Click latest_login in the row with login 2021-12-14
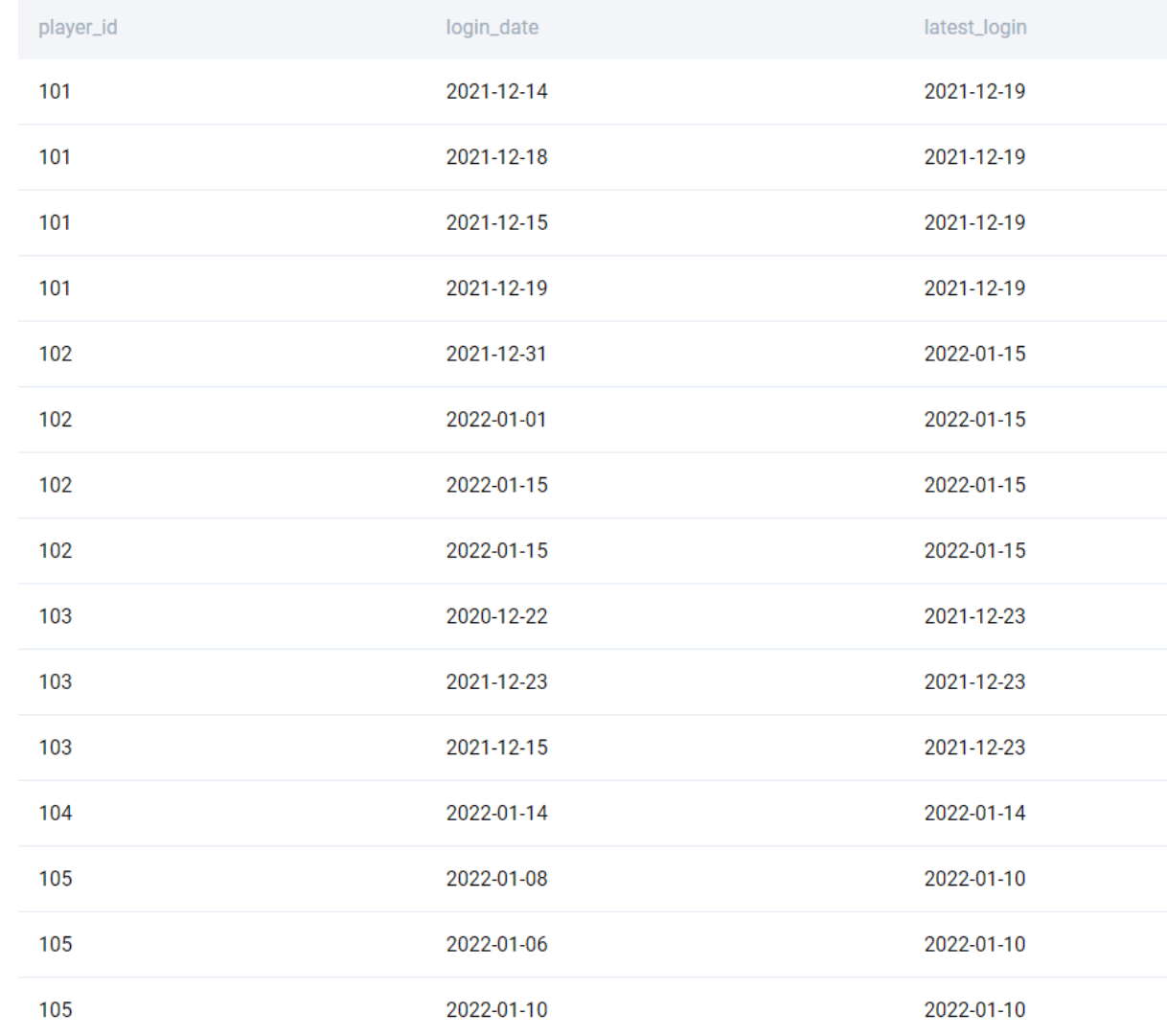Viewport: 1167px width, 1036px height. (x=975, y=92)
